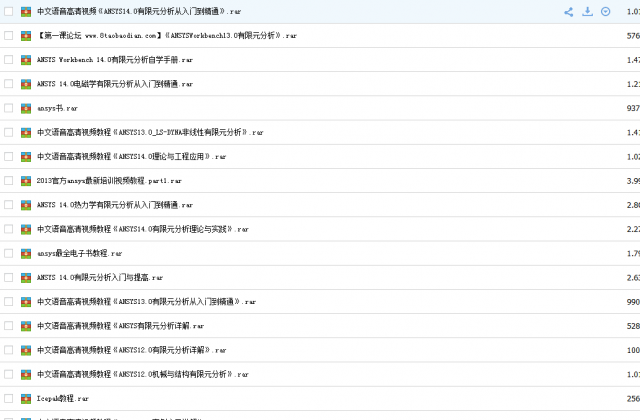The height and width of the screenshot is (420, 640).
Task: Select the checkbox next to Icepak教程.rar
Action: click(x=9, y=398)
